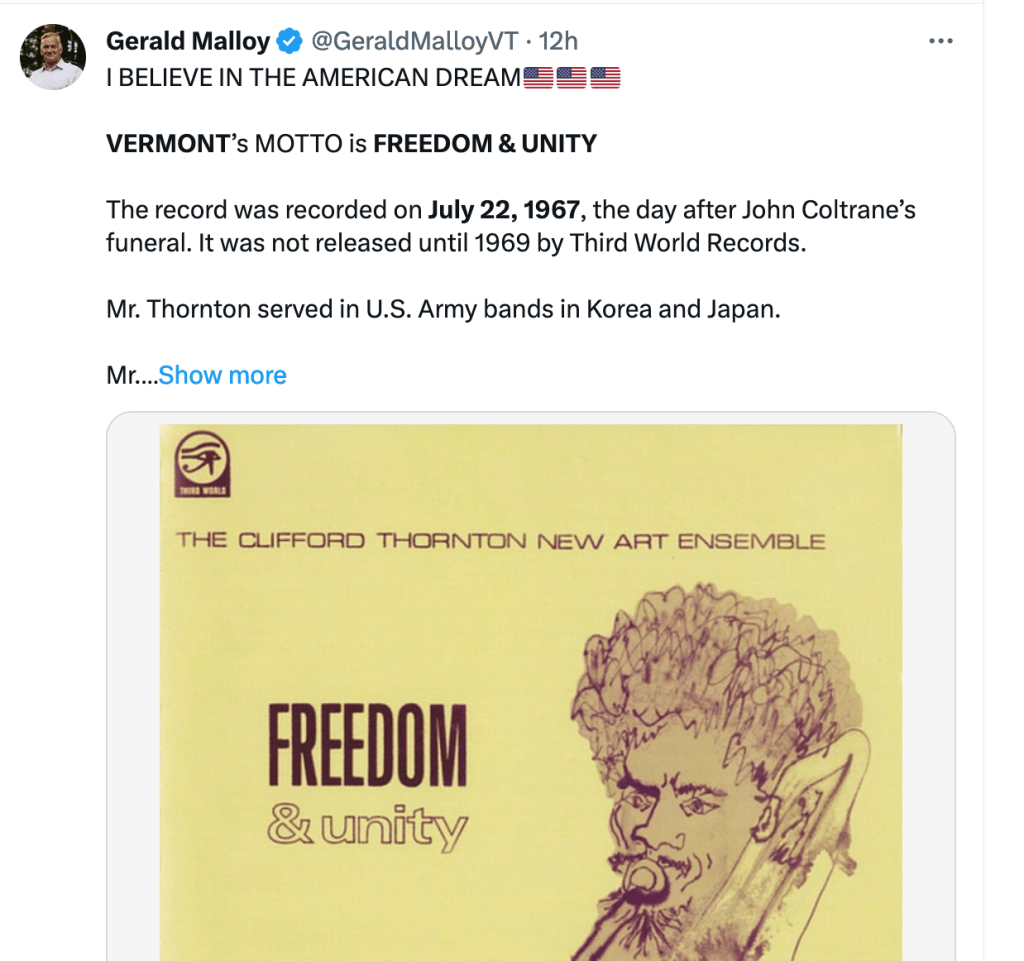
Task: Open the tweet's three-dot more menu
Action: pyautogui.click(x=940, y=41)
